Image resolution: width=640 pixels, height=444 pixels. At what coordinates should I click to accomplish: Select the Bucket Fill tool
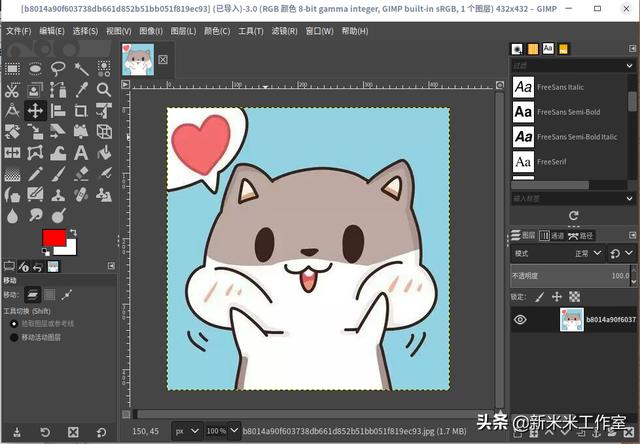click(104, 153)
